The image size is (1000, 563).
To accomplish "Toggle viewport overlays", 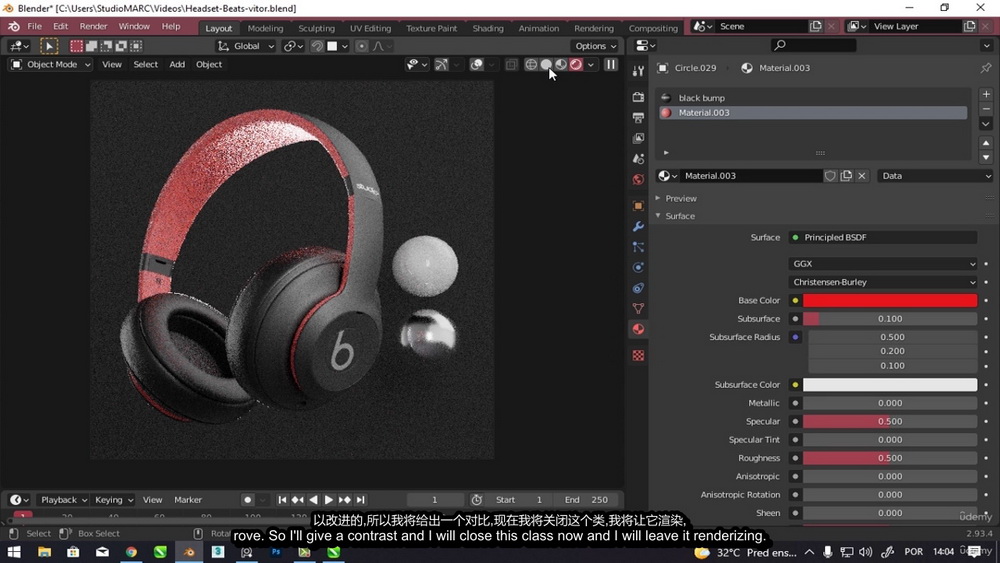I will click(x=476, y=64).
